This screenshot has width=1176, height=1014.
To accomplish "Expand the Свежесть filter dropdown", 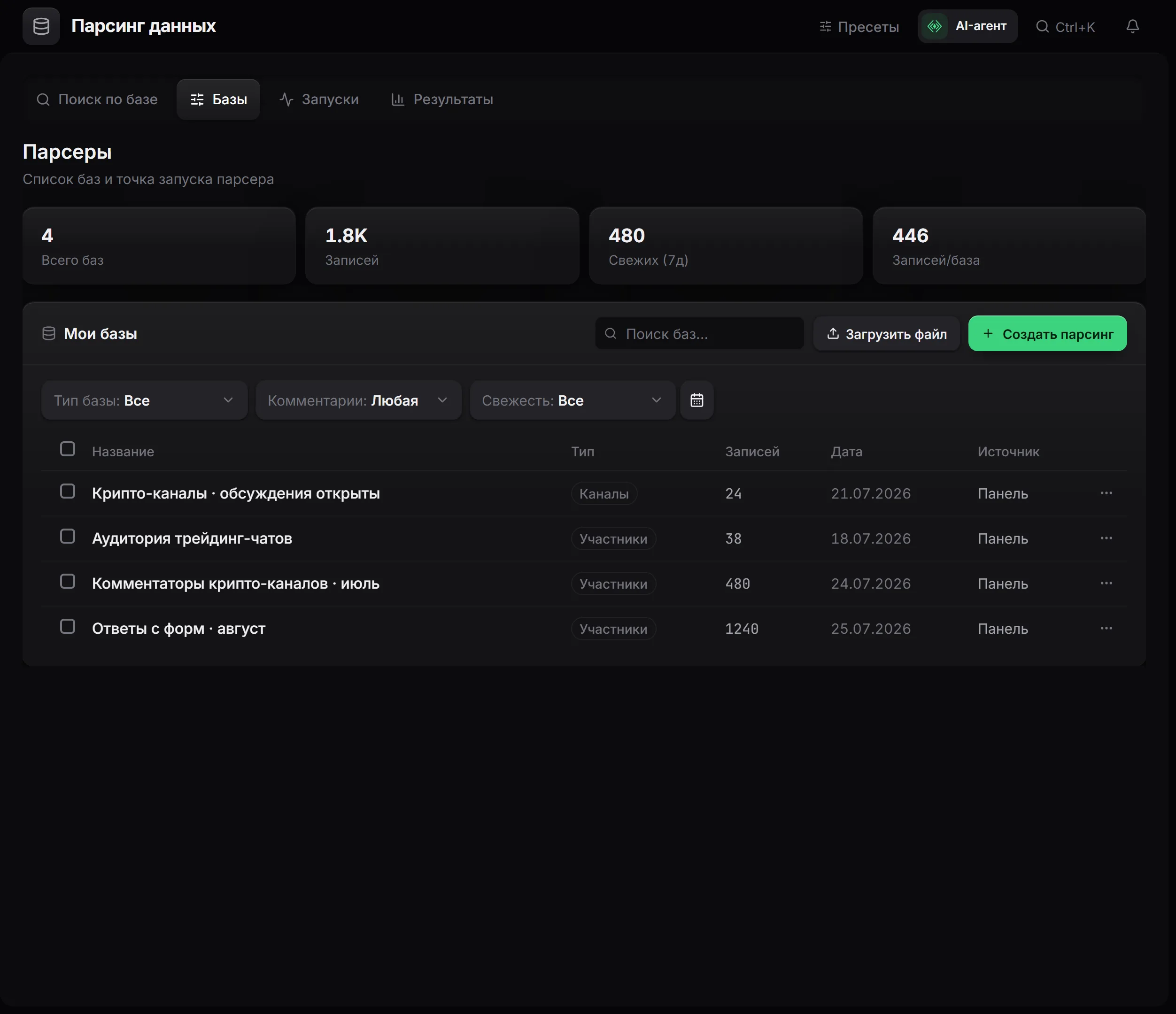I will pos(573,400).
